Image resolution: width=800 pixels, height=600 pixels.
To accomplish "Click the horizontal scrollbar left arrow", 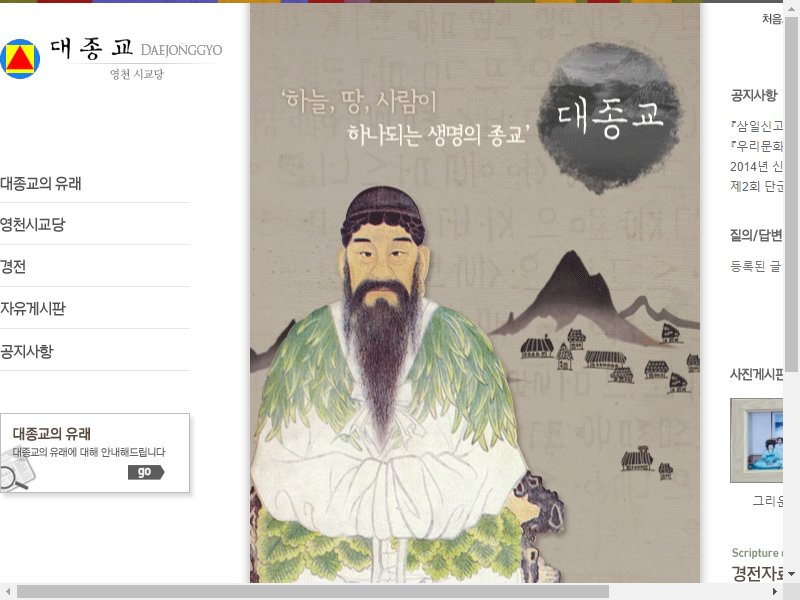I will 7,592.
